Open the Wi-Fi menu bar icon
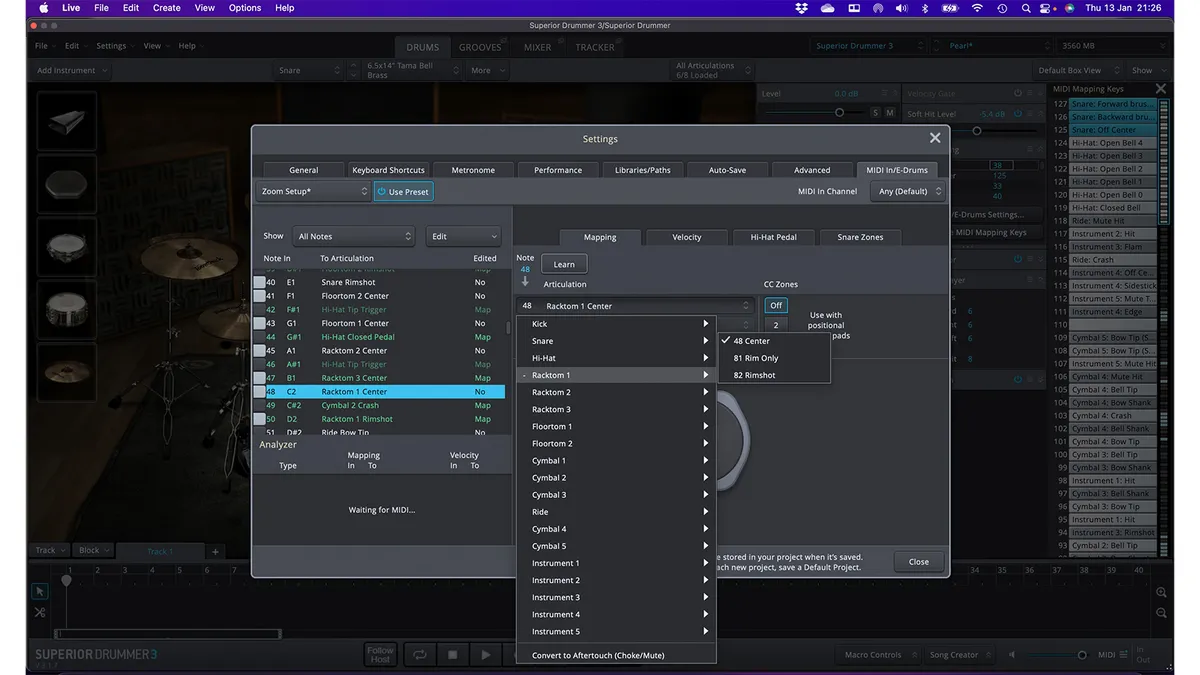The height and width of the screenshot is (675, 1200). coord(976,8)
